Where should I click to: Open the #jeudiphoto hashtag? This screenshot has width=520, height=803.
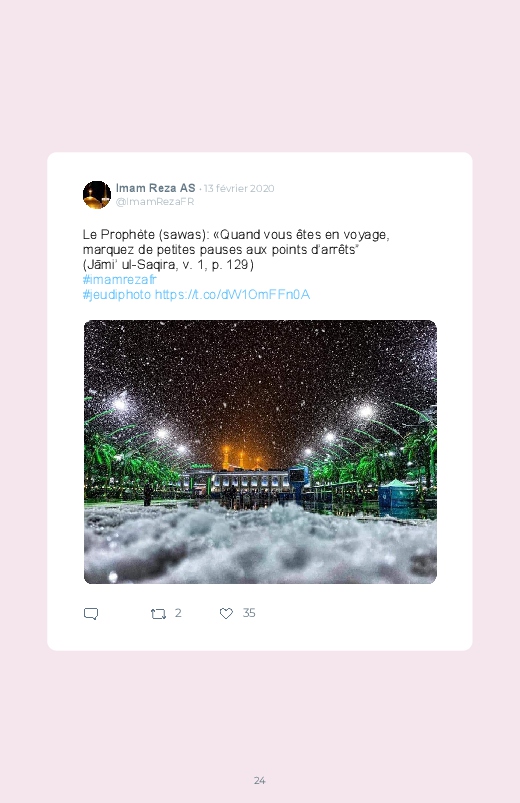point(117,294)
